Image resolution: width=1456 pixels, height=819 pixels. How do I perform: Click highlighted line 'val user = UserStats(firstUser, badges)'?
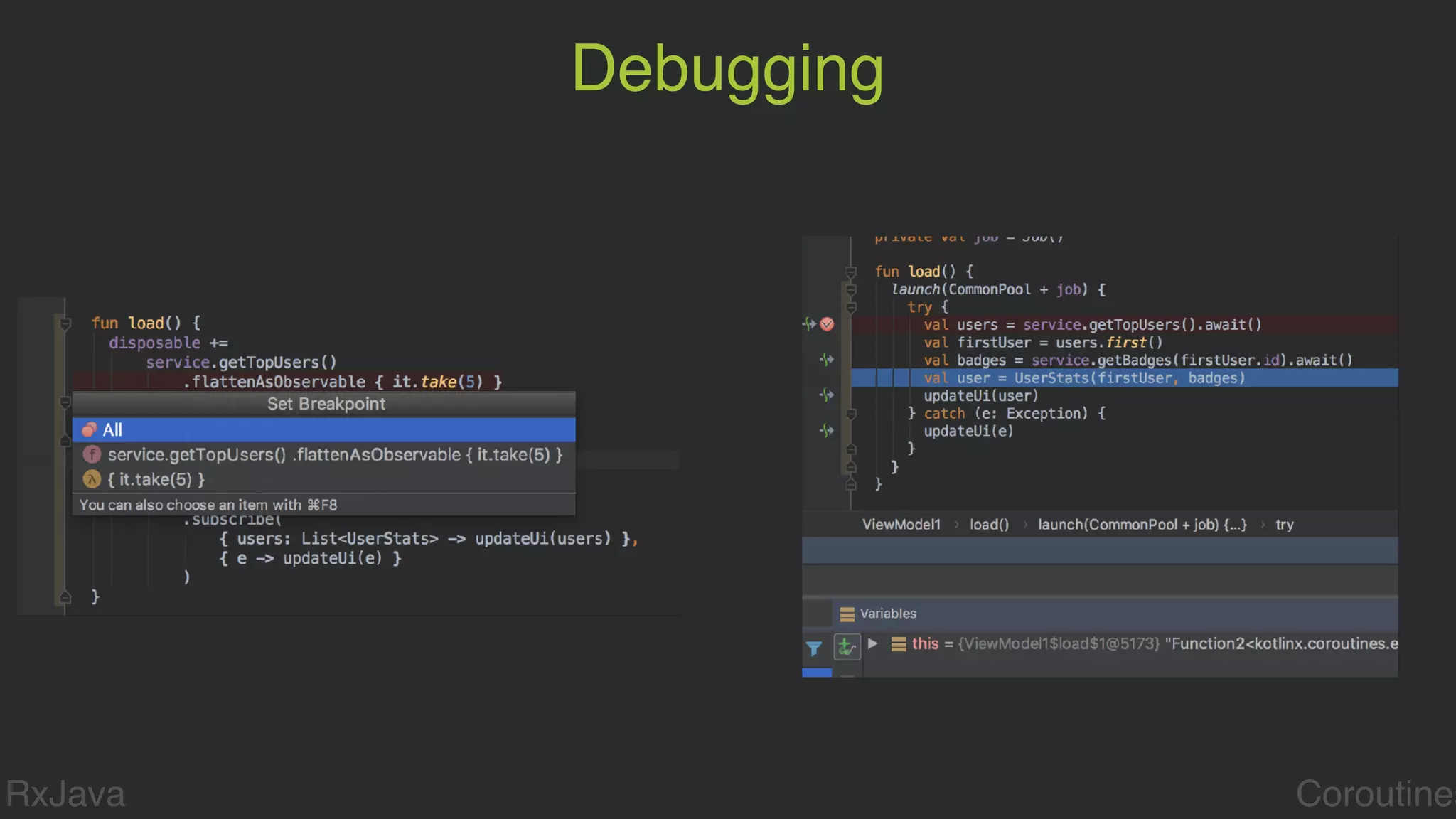(x=1124, y=378)
